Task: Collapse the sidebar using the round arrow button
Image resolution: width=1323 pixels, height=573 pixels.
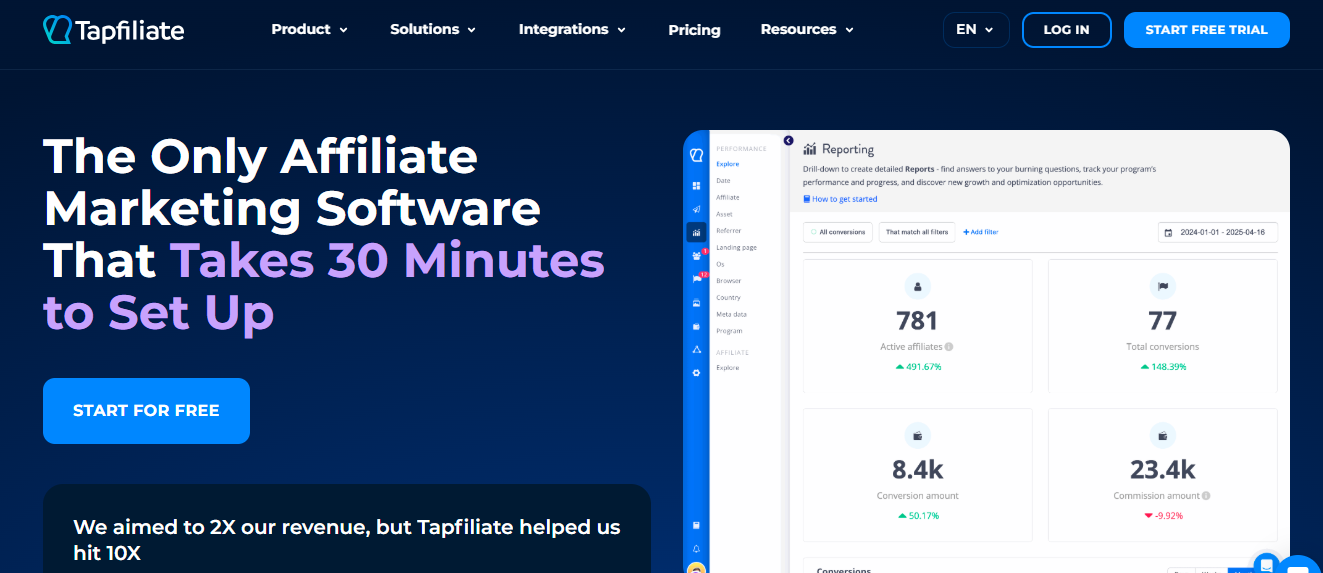Action: (x=788, y=141)
